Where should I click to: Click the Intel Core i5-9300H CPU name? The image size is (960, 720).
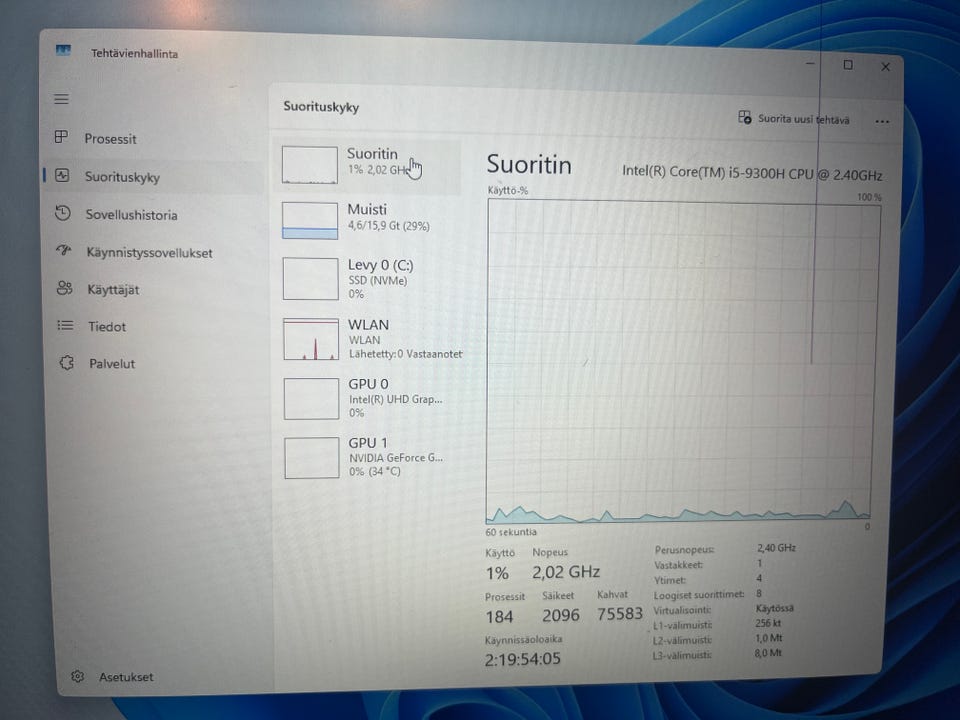[x=752, y=173]
